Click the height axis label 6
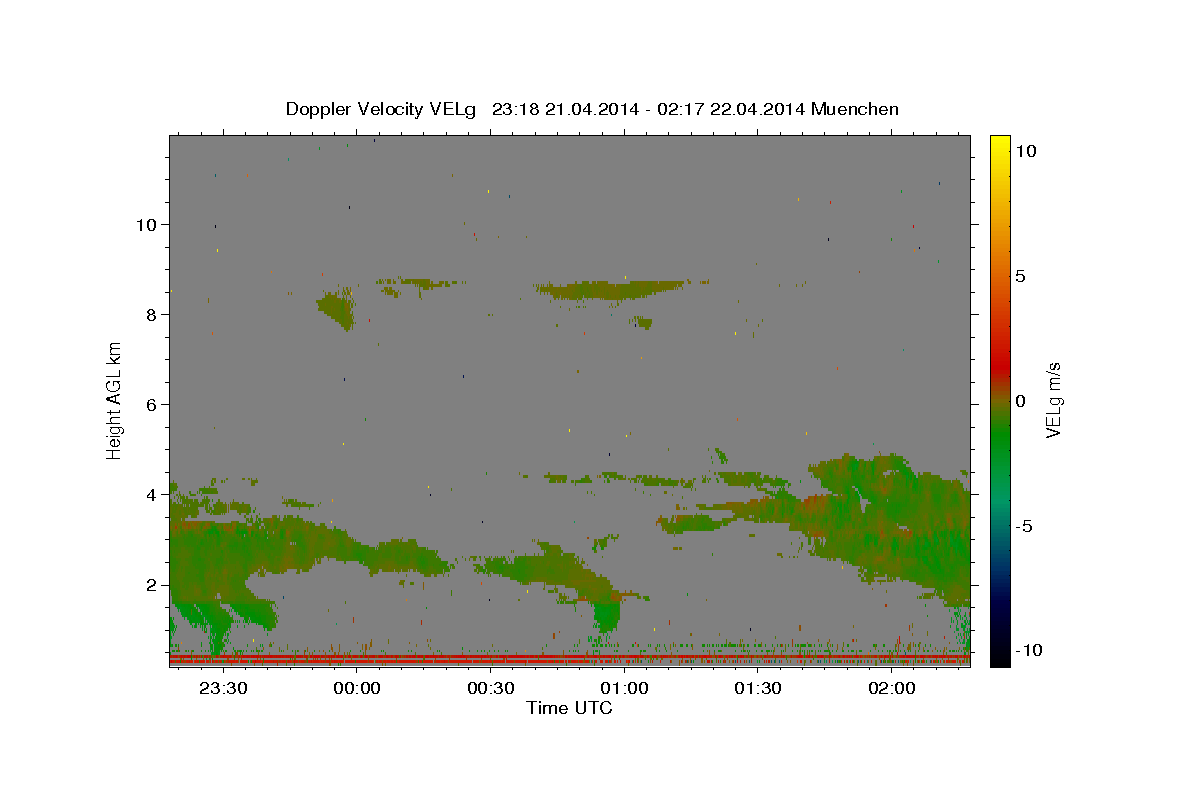 (x=152, y=404)
